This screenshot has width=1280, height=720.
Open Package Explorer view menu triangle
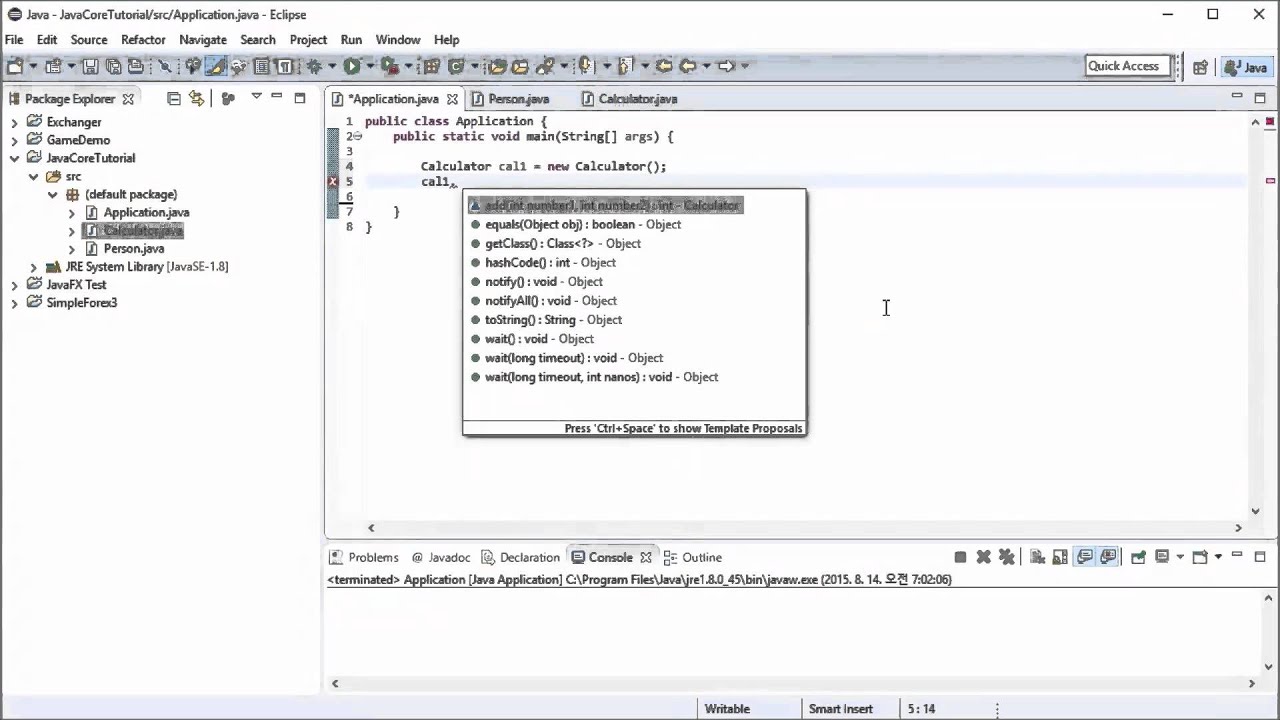point(256,96)
